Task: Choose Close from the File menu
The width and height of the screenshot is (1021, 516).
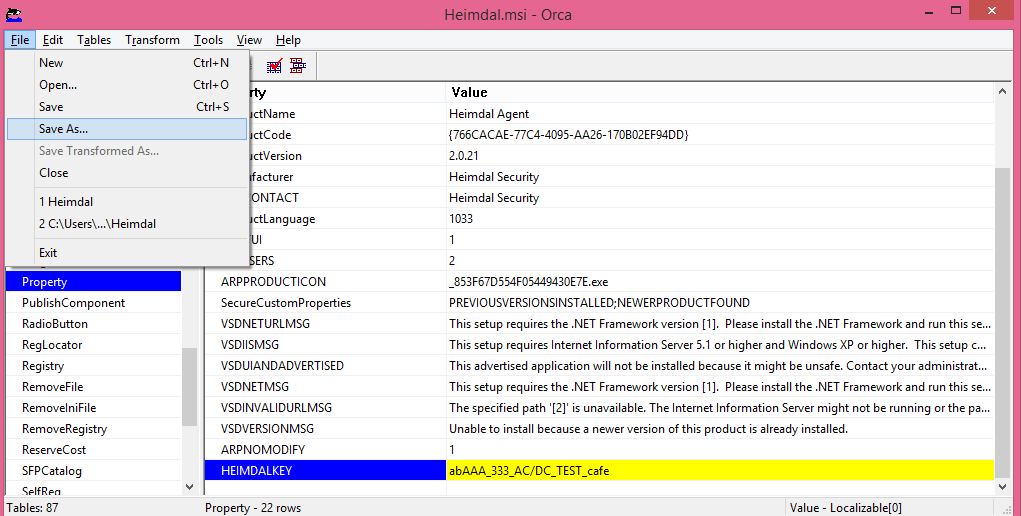Action: pyautogui.click(x=127, y=173)
